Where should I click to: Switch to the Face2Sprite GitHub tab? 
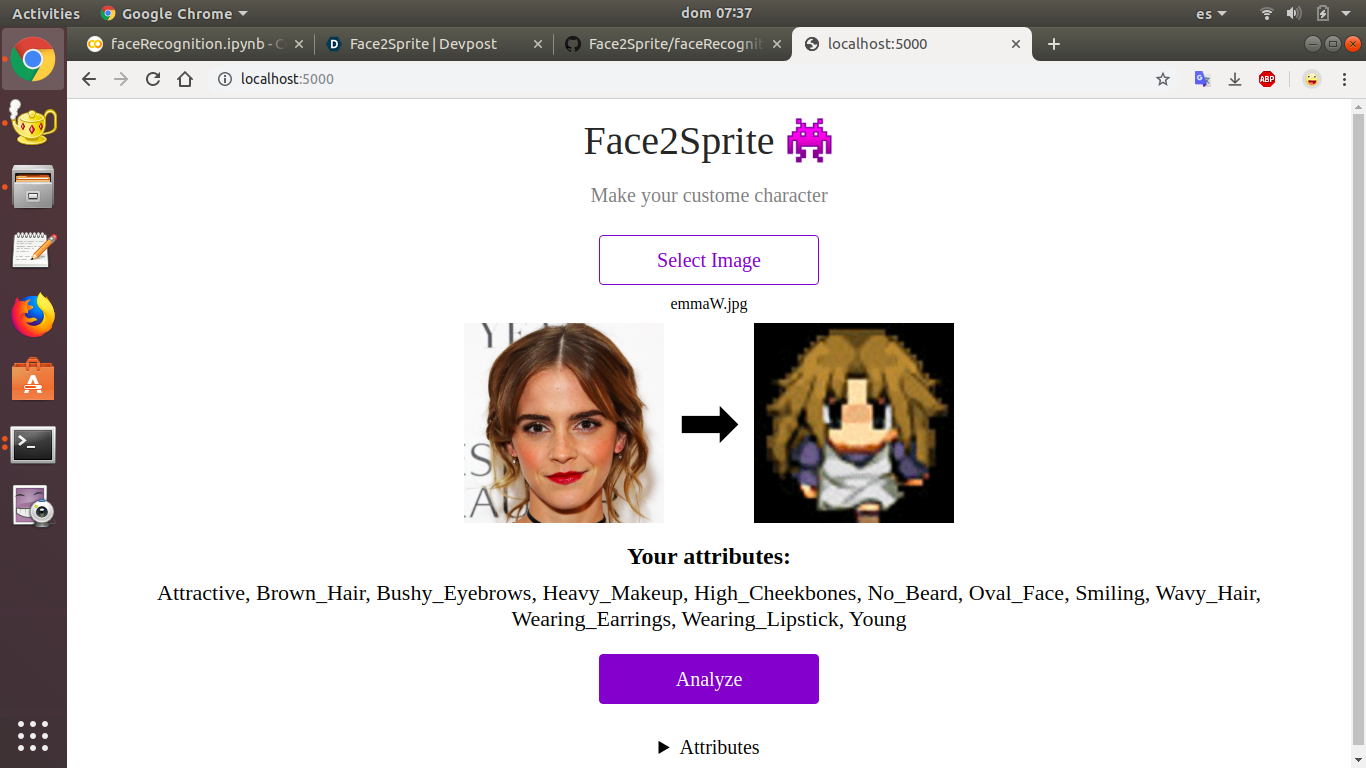[x=673, y=44]
